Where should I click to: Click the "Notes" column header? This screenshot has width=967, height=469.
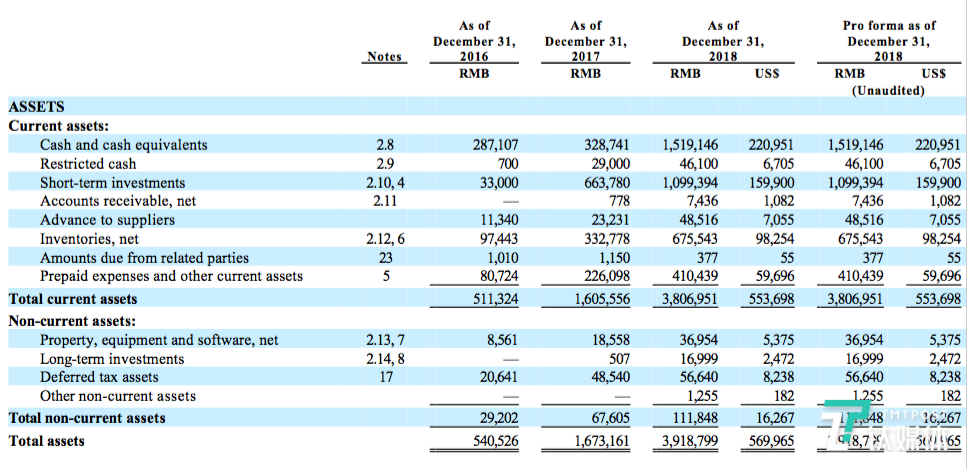(385, 57)
